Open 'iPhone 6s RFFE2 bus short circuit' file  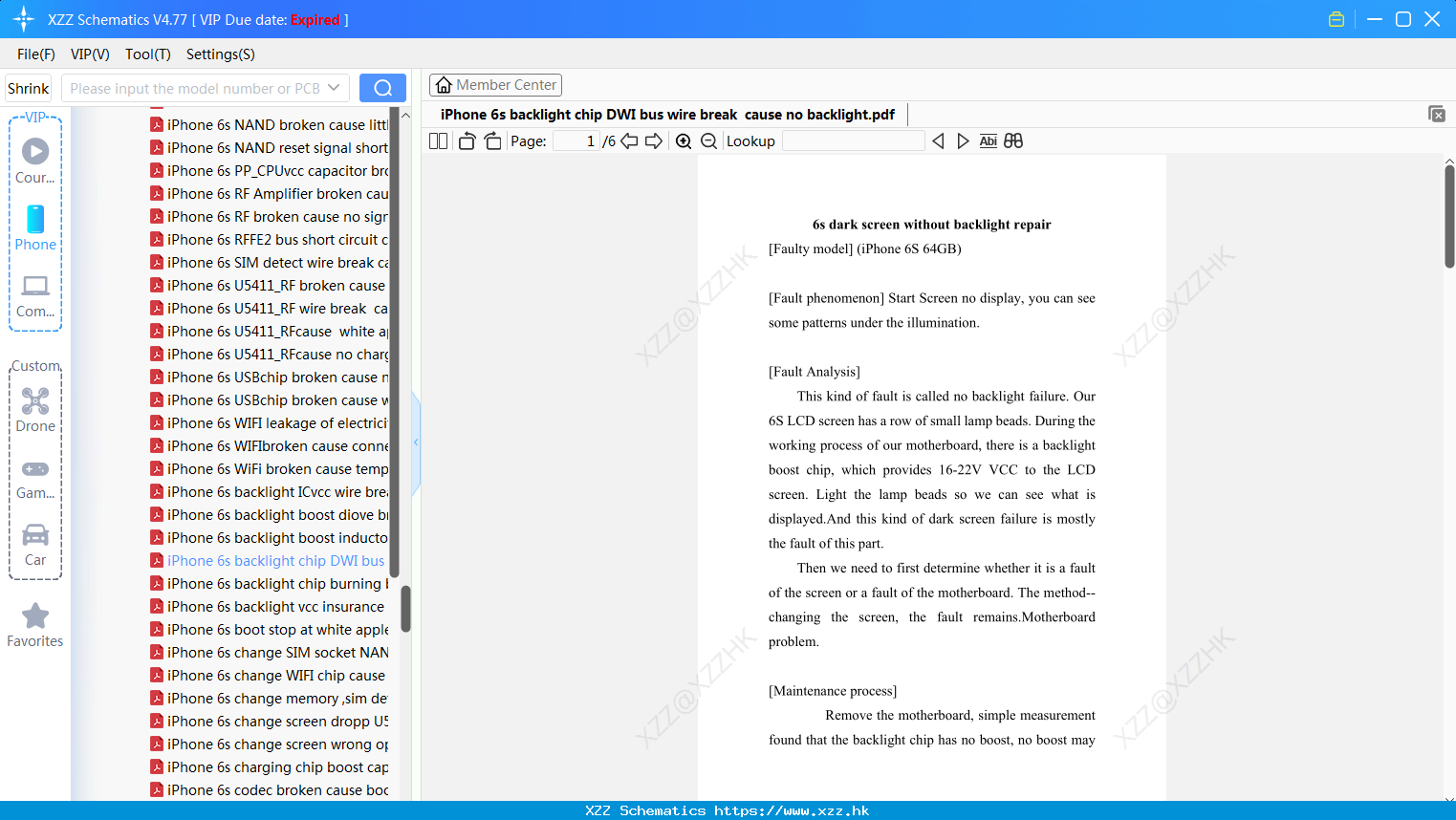(x=270, y=240)
